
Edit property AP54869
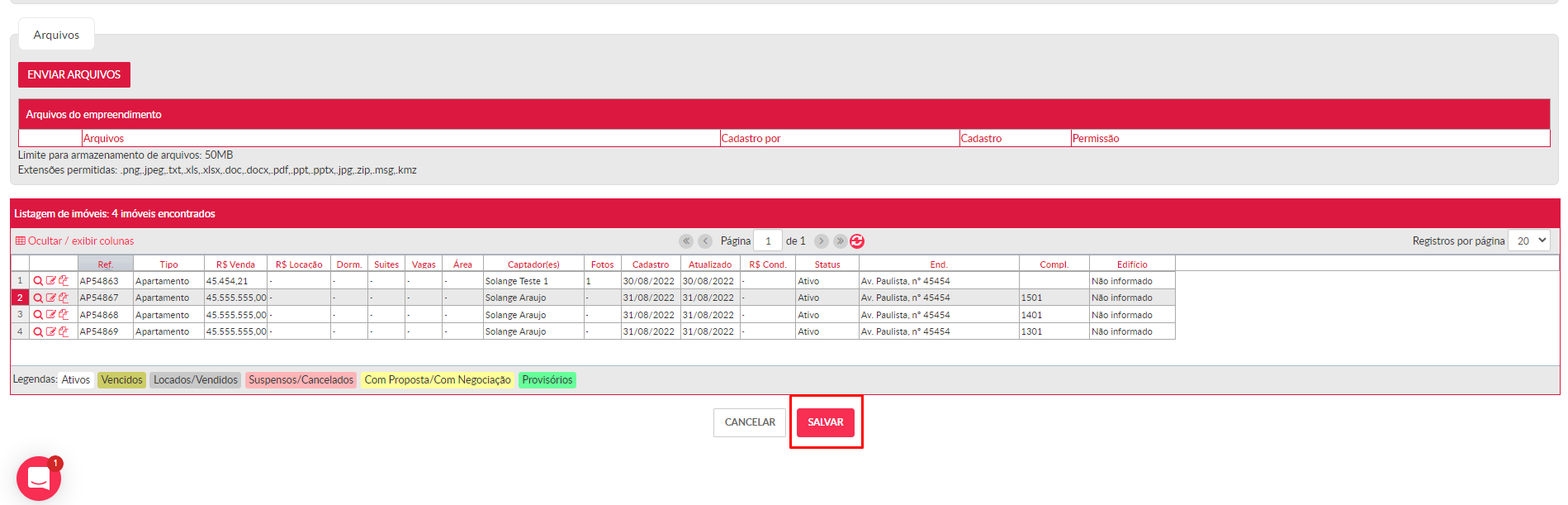(51, 331)
